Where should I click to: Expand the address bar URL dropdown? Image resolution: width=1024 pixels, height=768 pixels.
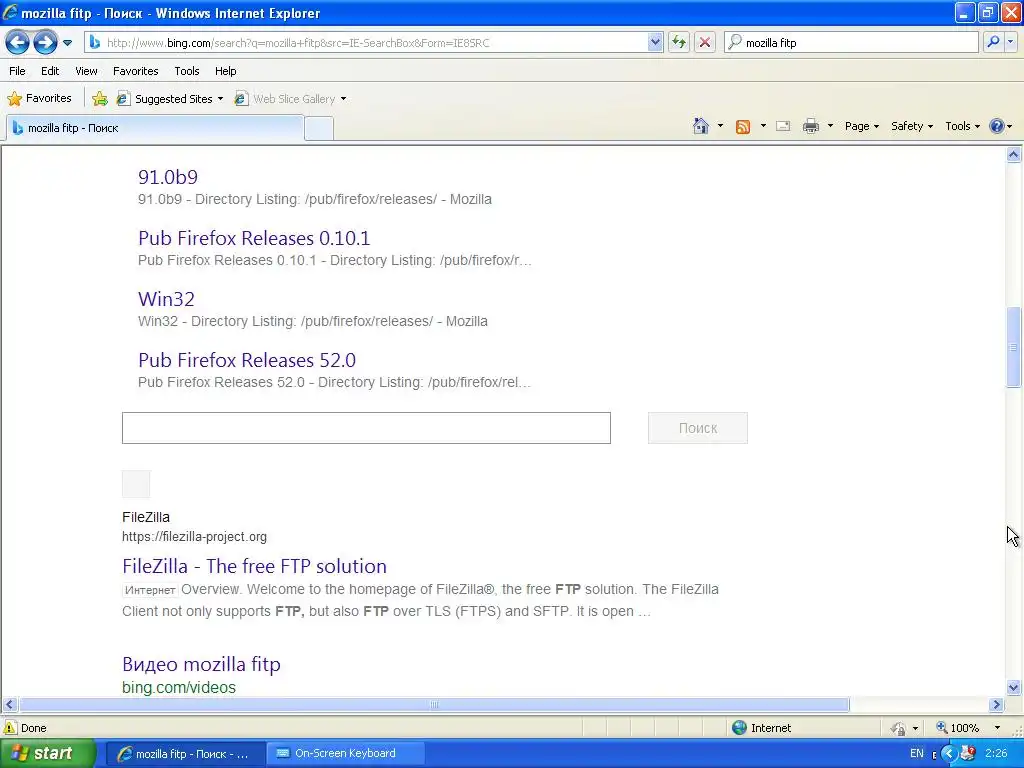655,42
